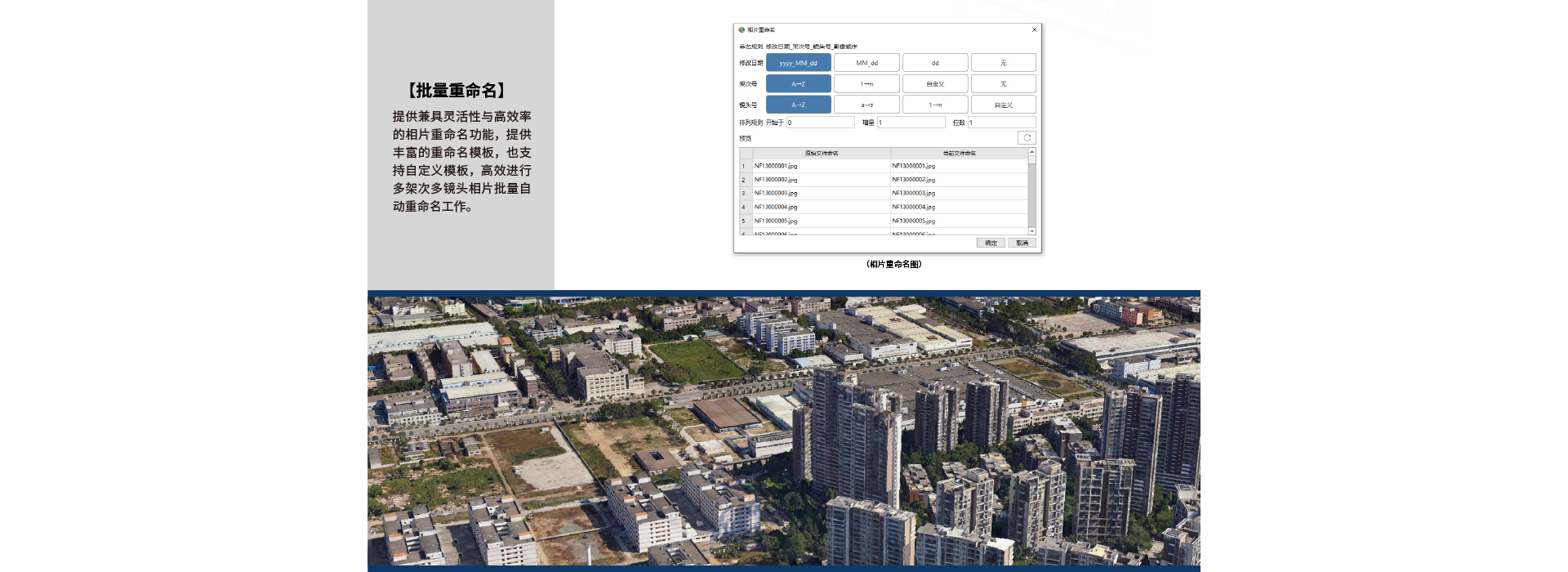Click the app icon in dialog title bar

point(742,30)
